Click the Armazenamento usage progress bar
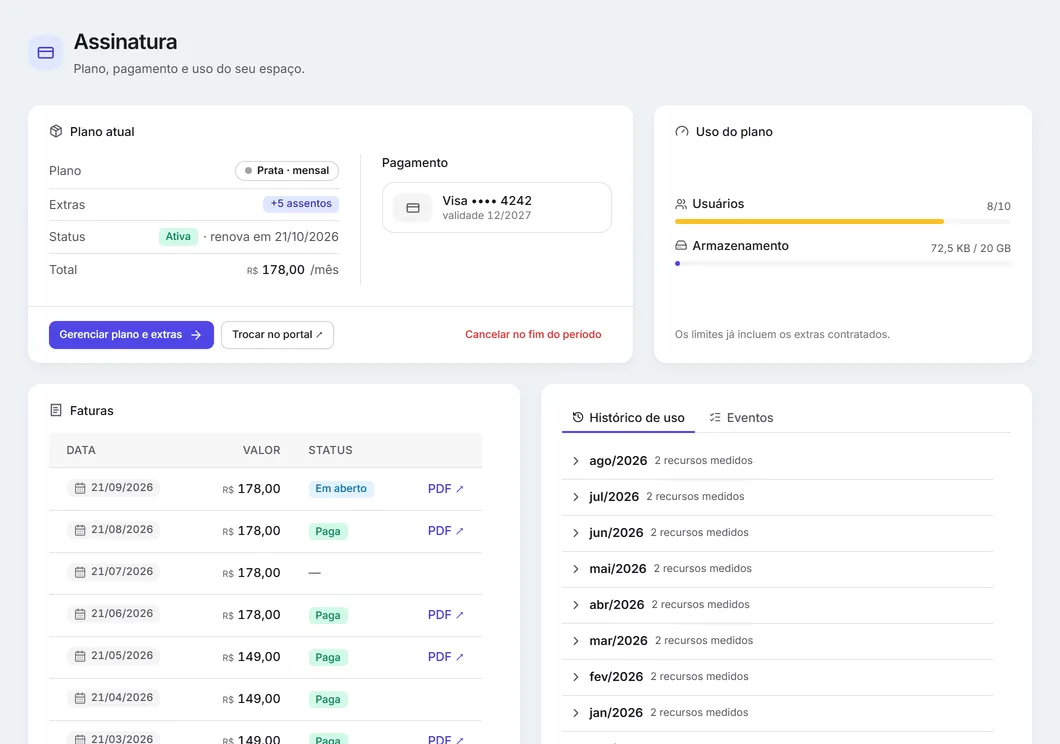This screenshot has width=1060, height=744. [842, 264]
